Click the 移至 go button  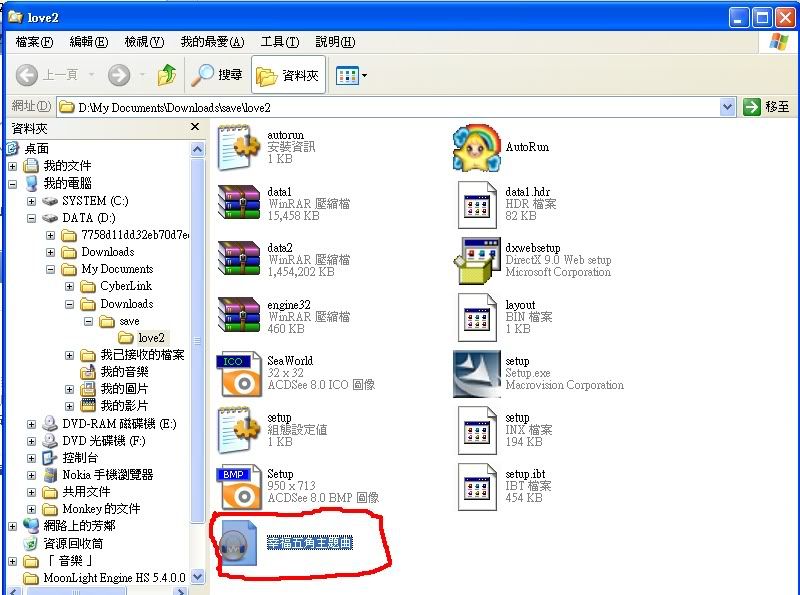[766, 107]
